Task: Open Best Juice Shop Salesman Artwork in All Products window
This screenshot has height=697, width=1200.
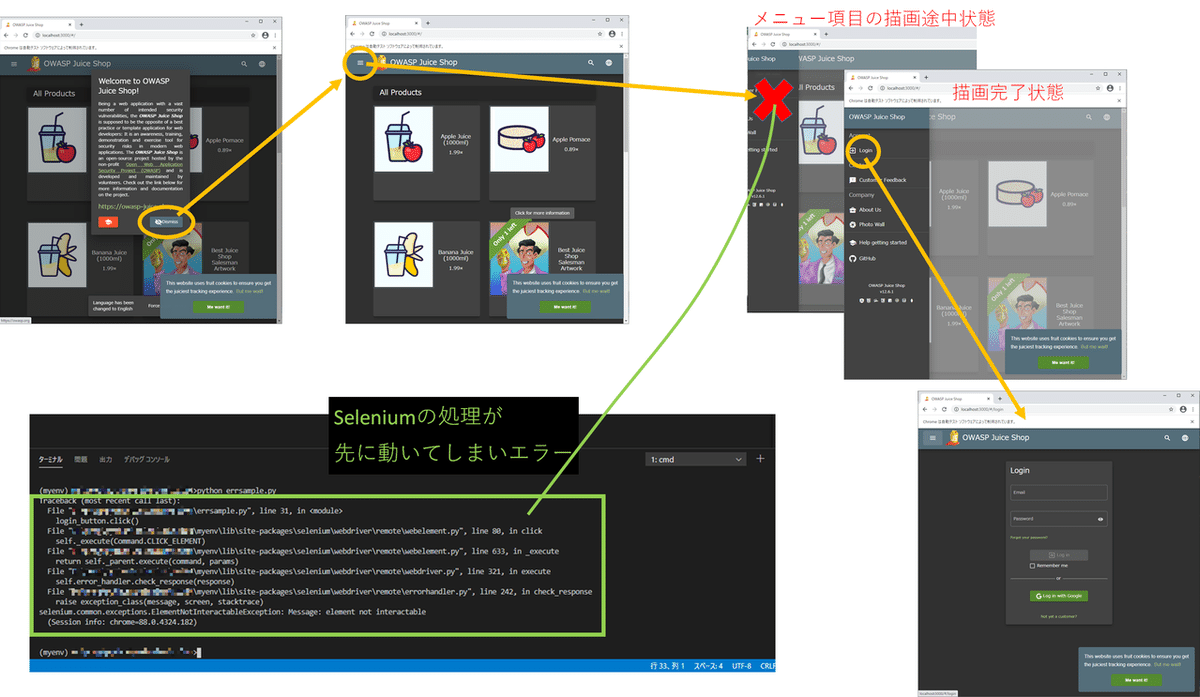Action: pos(518,256)
